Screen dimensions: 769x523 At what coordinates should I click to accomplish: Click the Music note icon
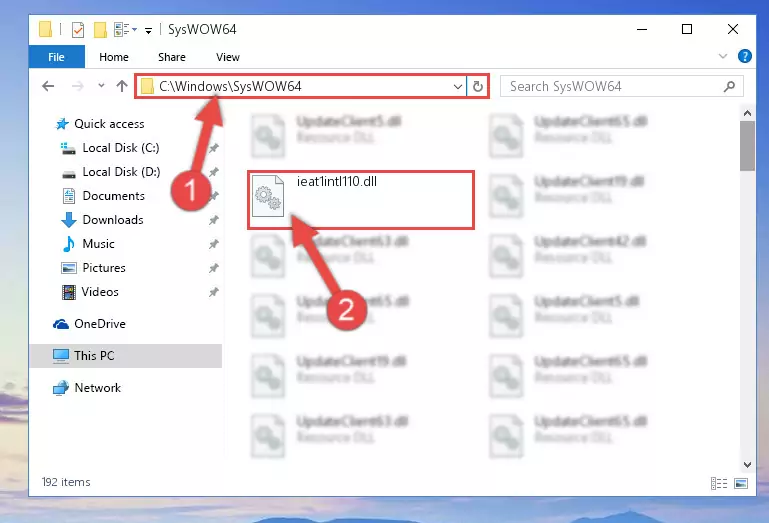pyautogui.click(x=69, y=244)
